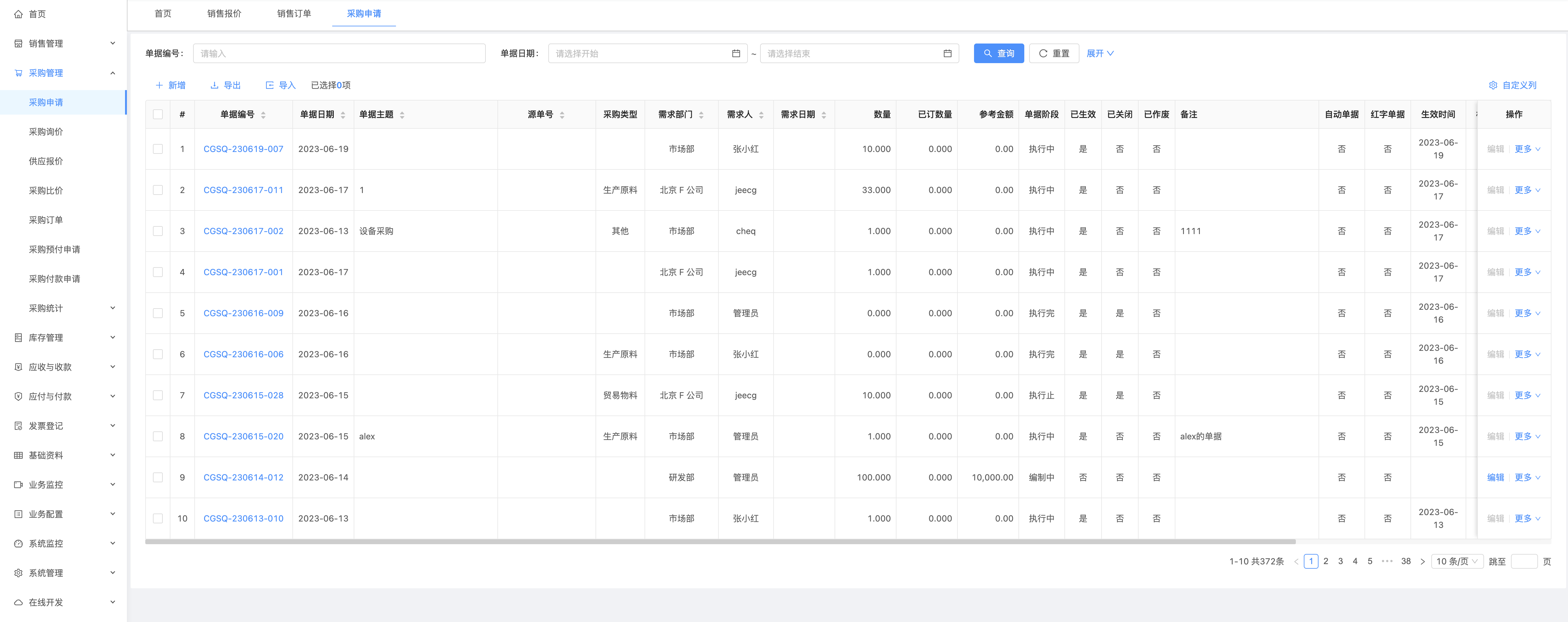Click the end date calendar icon
Viewport: 1568px width, 622px height.
click(x=948, y=54)
